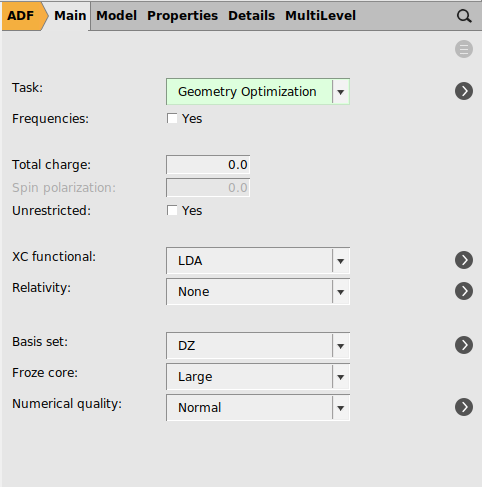Click the Frequencies: label

click(x=51, y=119)
